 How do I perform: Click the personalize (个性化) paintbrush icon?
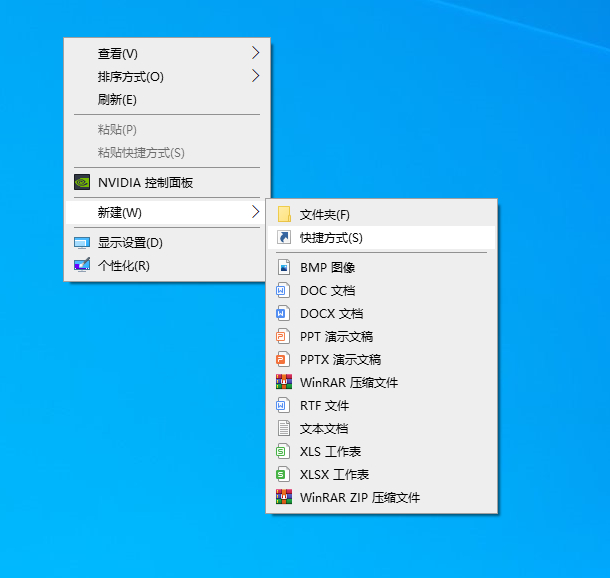[82, 265]
